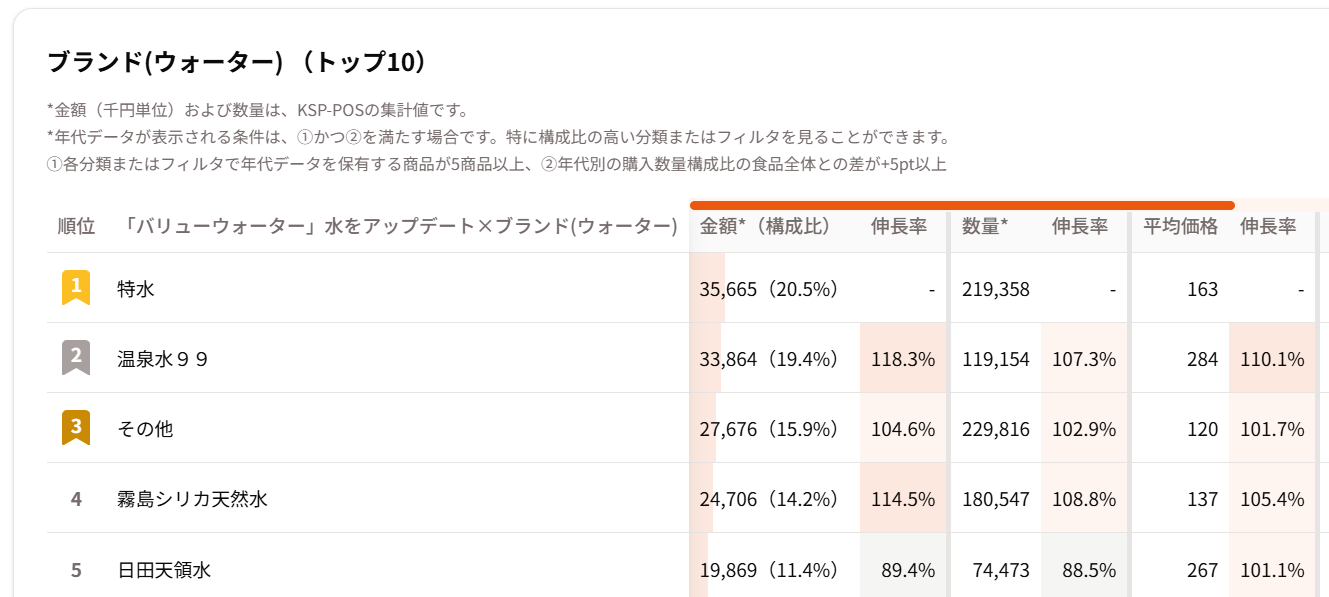1329x597 pixels.
Task: Select the その他 brand name
Action: coord(145,429)
